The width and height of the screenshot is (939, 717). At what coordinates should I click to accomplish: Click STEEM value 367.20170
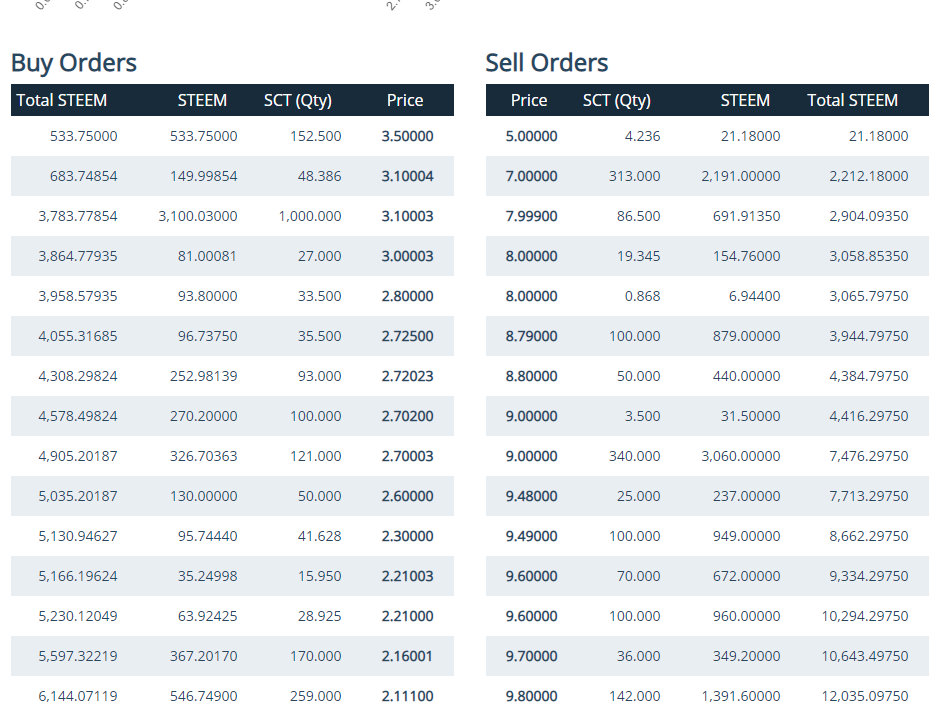204,657
